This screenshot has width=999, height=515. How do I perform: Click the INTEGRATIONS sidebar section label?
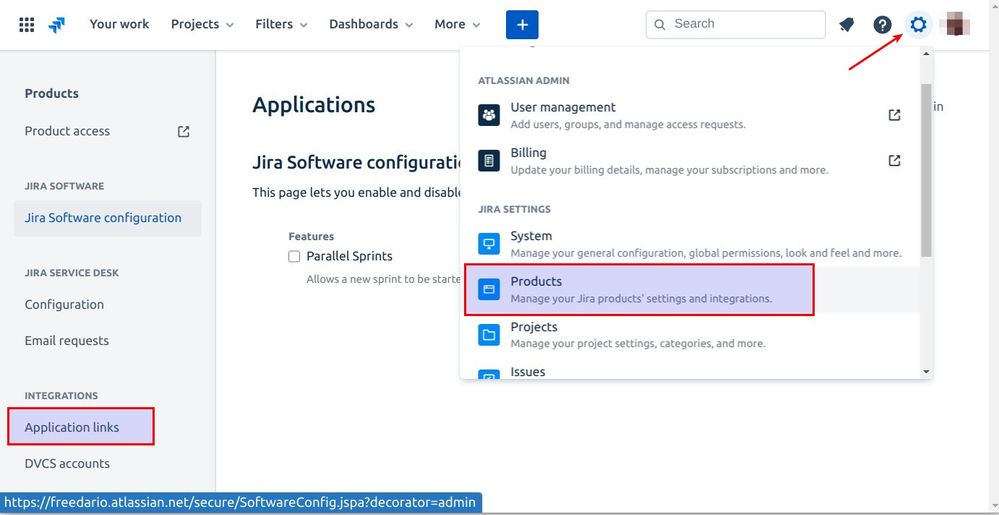pos(61,396)
